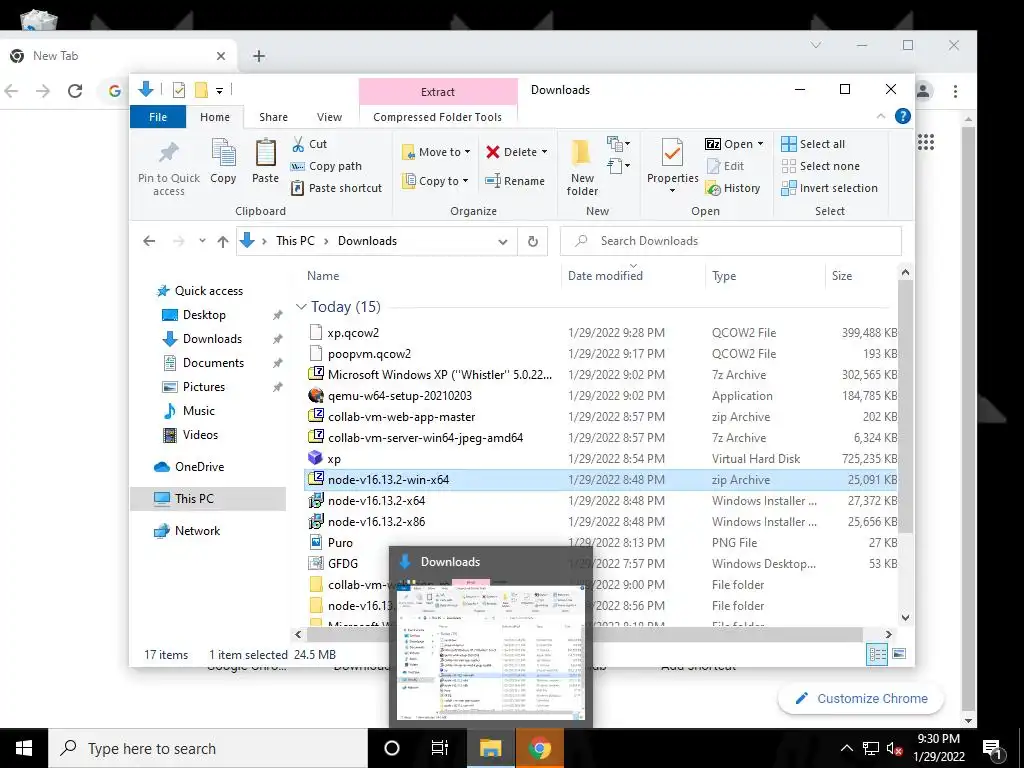Open file History
Viewport: 1024px width, 768px height.
pyautogui.click(x=733, y=188)
